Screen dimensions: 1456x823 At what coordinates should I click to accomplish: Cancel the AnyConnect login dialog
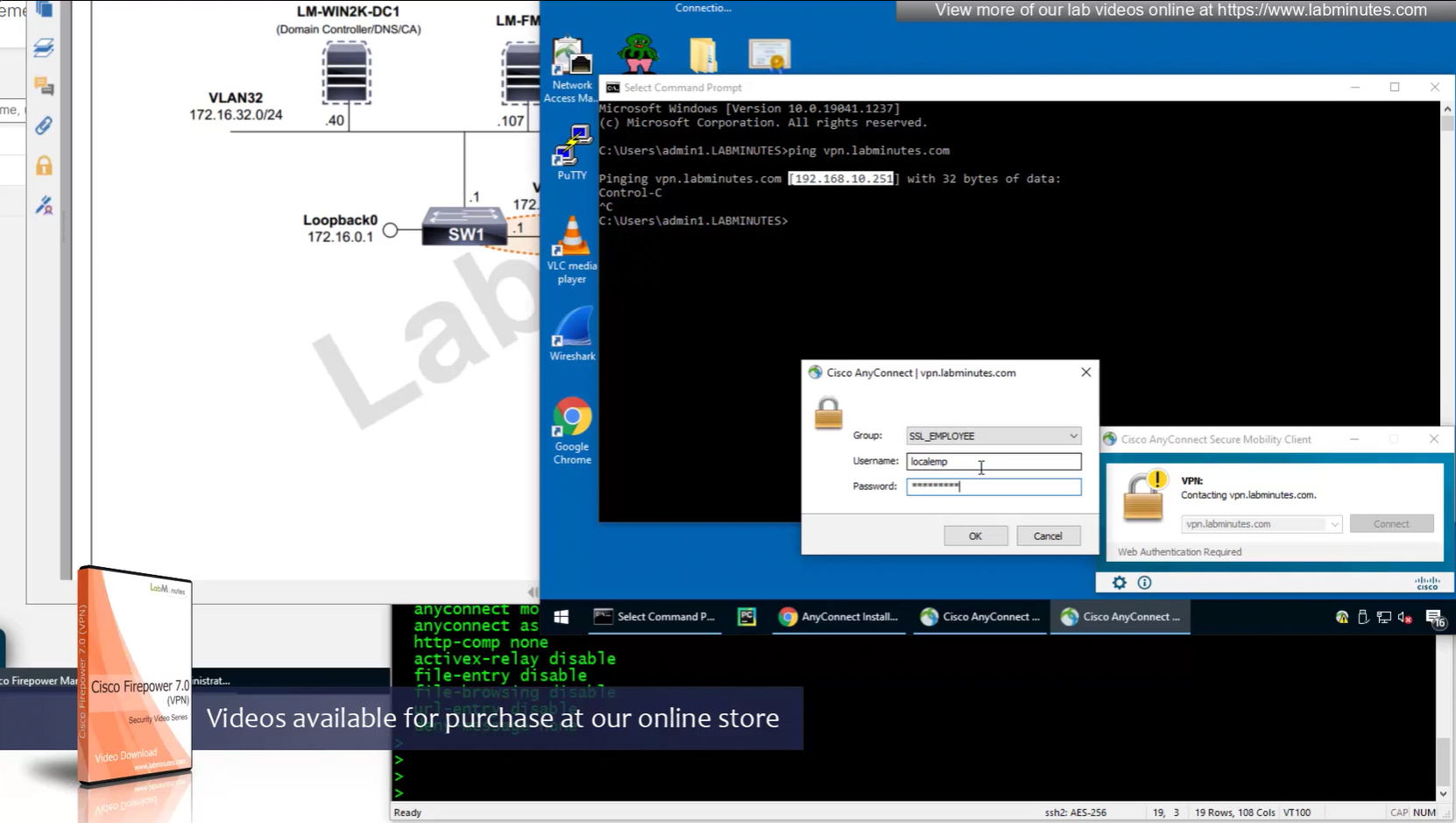(1047, 536)
